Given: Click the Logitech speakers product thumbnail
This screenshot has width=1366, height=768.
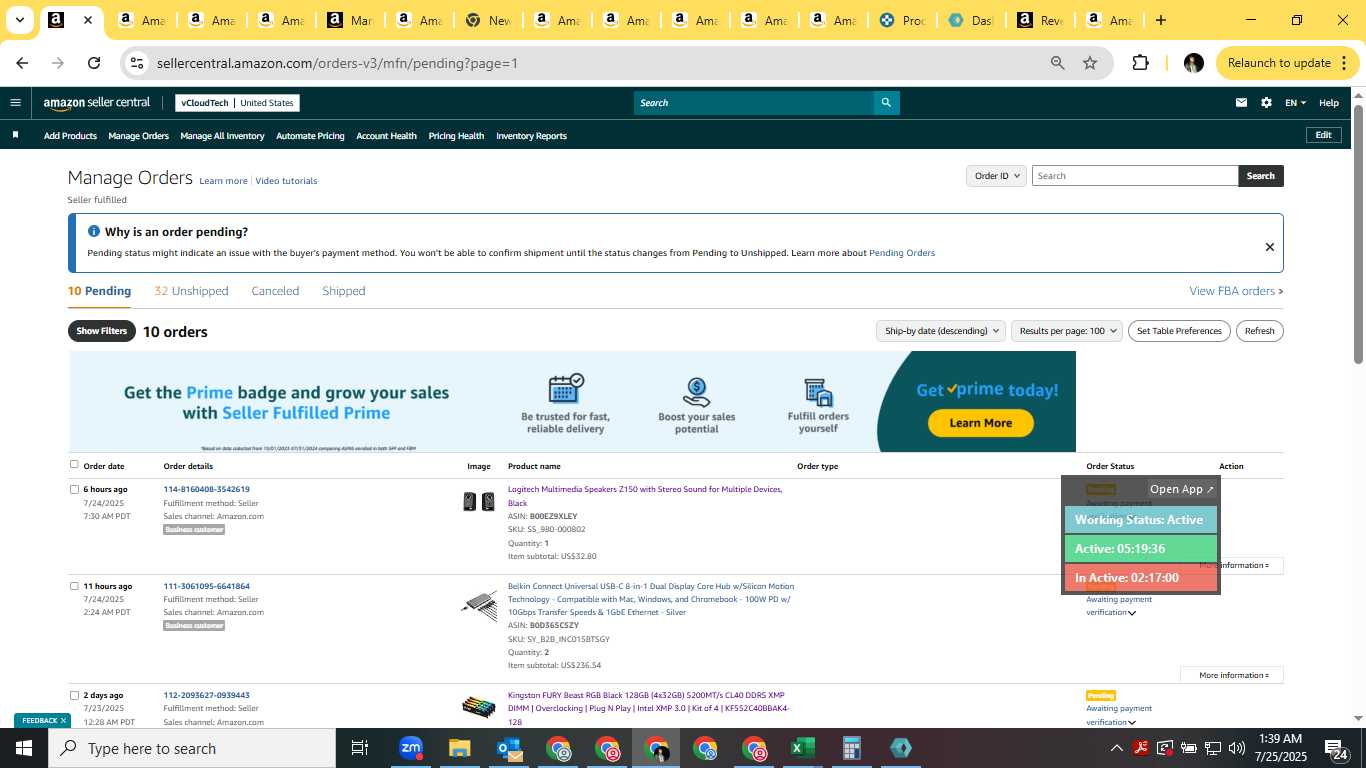Looking at the screenshot, I should pyautogui.click(x=478, y=501).
